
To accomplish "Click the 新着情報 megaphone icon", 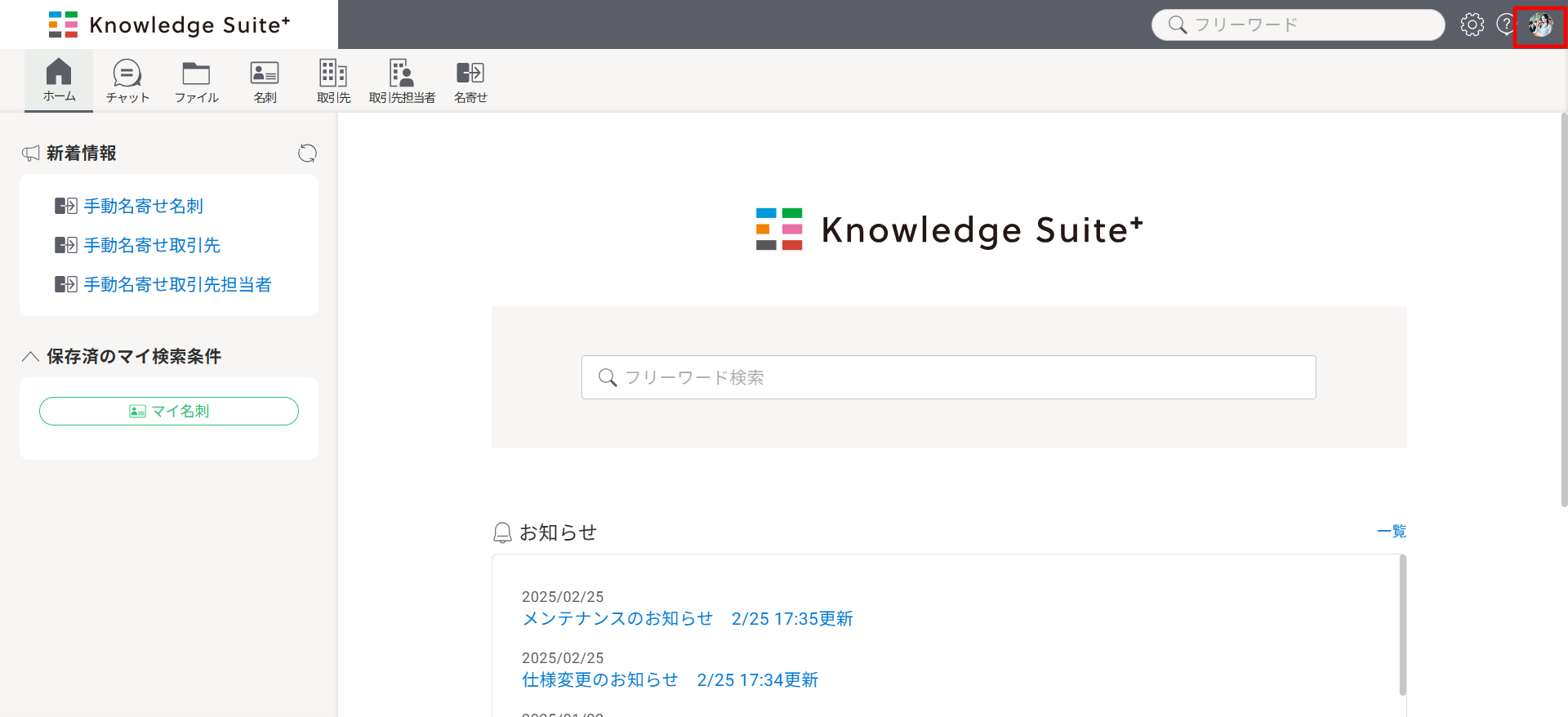I will point(31,154).
